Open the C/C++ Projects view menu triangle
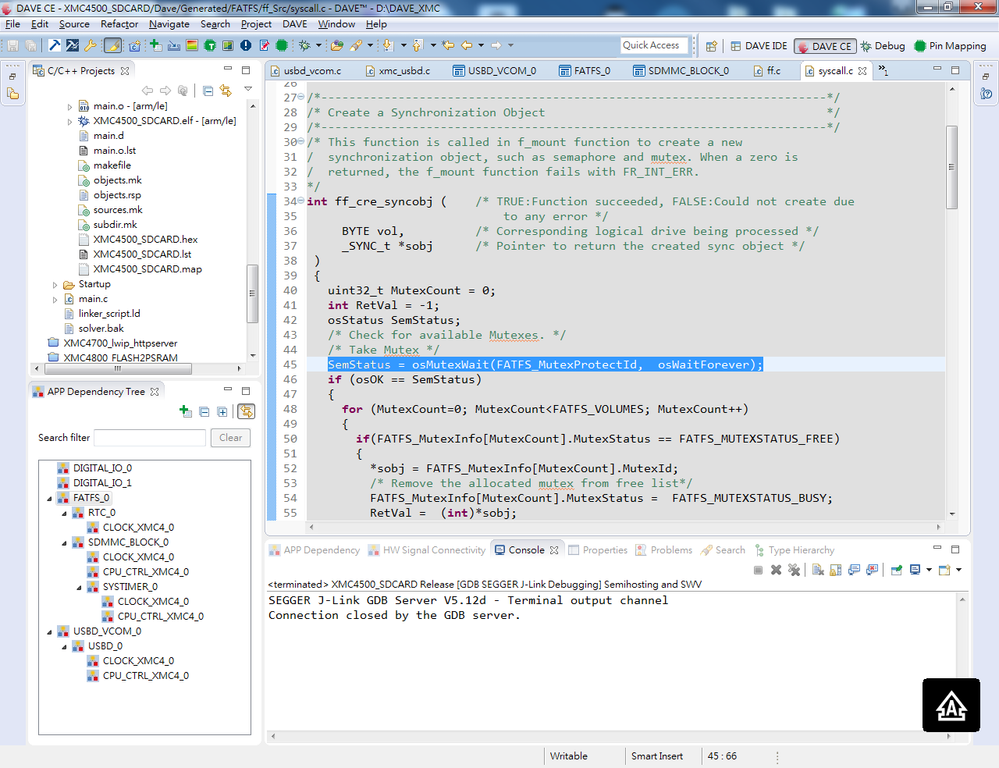This screenshot has width=999, height=768. tap(248, 89)
